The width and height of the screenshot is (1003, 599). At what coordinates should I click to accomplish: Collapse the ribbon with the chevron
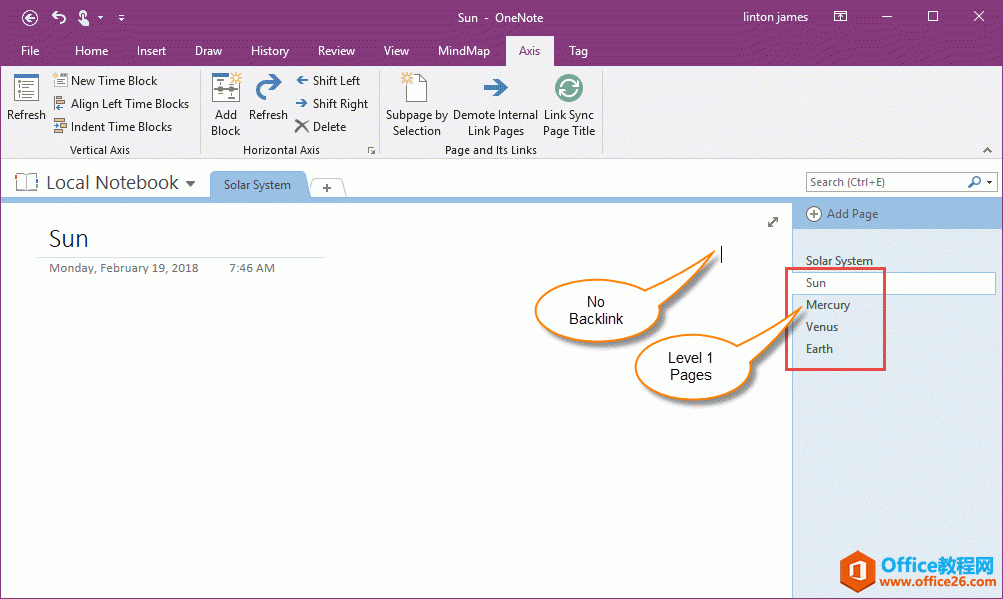point(986,150)
